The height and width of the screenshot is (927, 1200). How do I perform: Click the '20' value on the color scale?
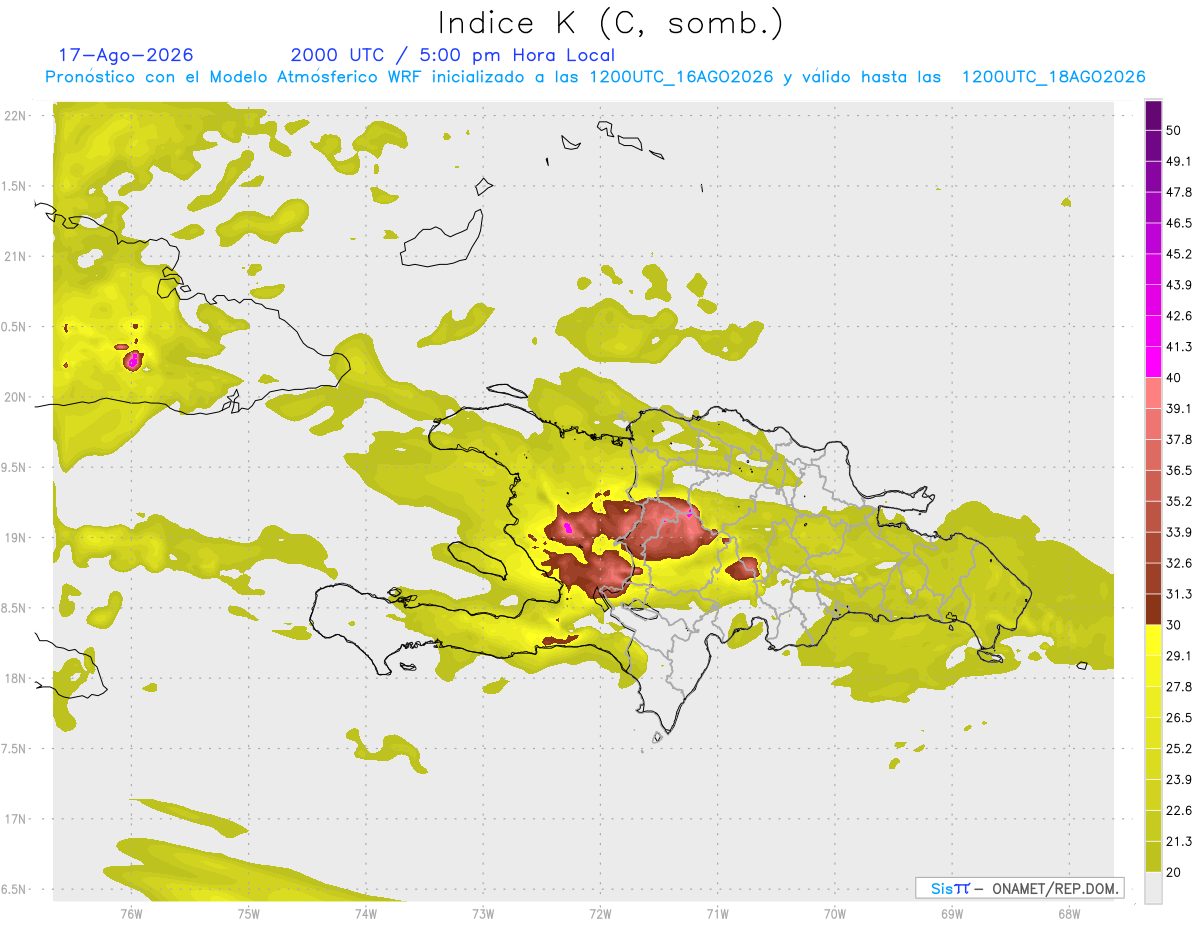1175,871
